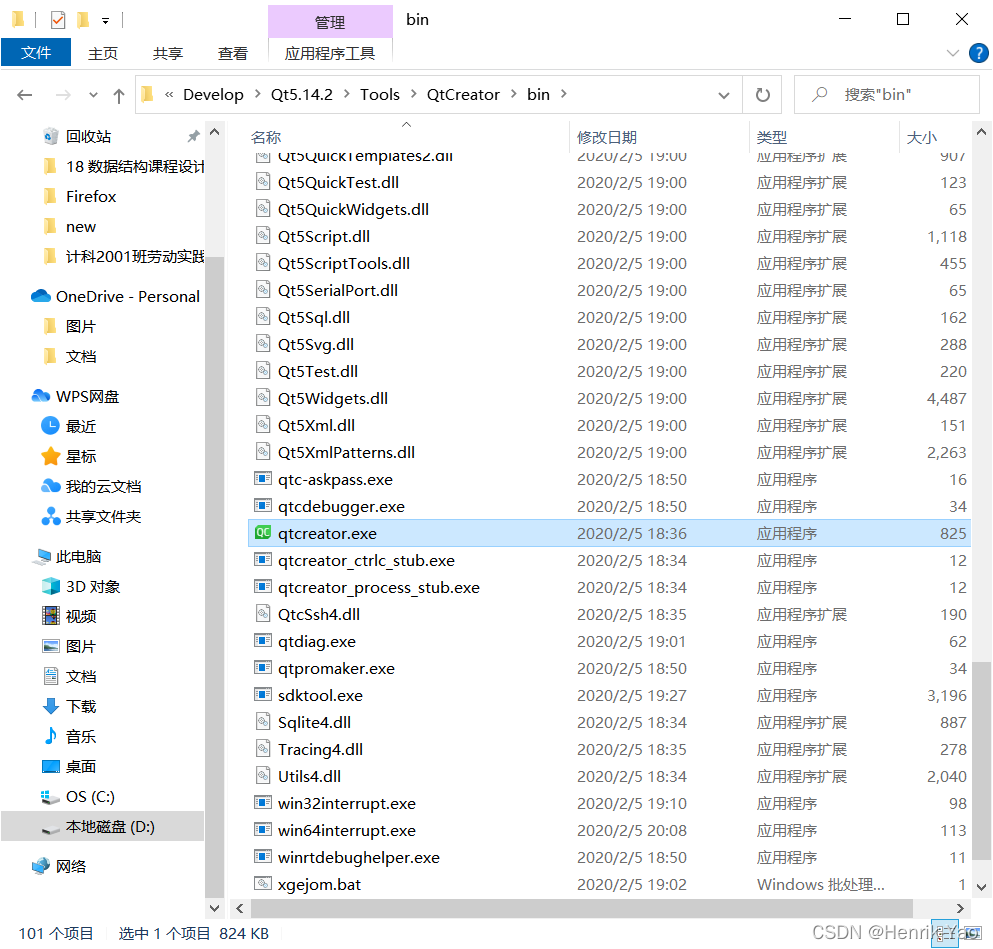The image size is (993, 949).
Task: Expand the address bar history dropdown
Action: (723, 95)
